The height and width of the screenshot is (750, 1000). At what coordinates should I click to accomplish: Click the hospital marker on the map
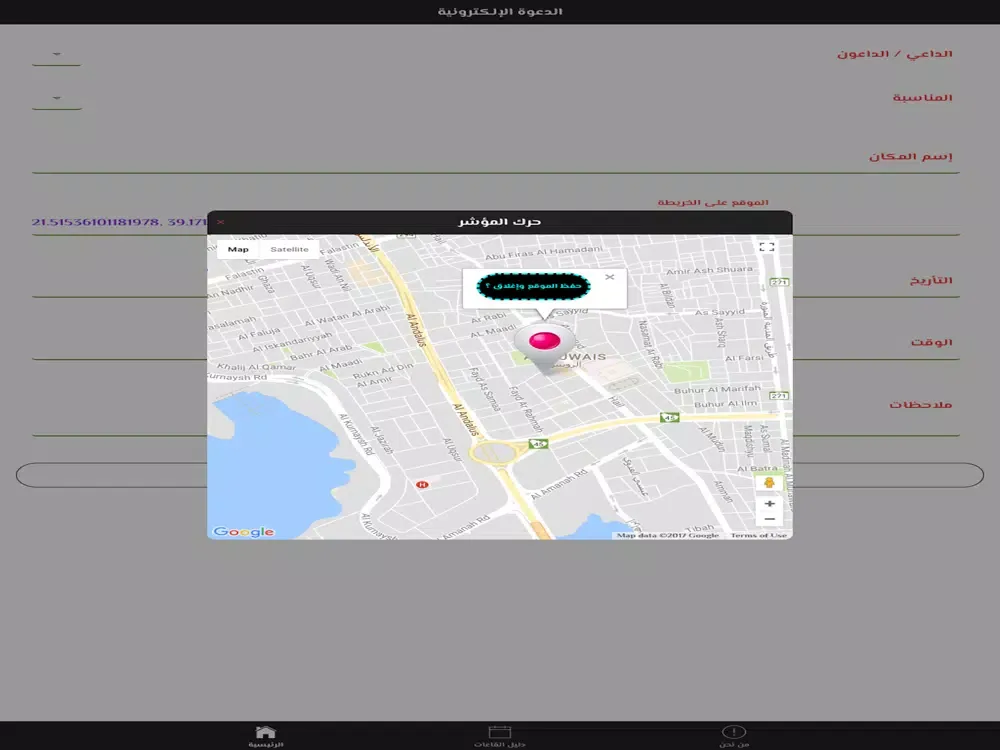422,485
